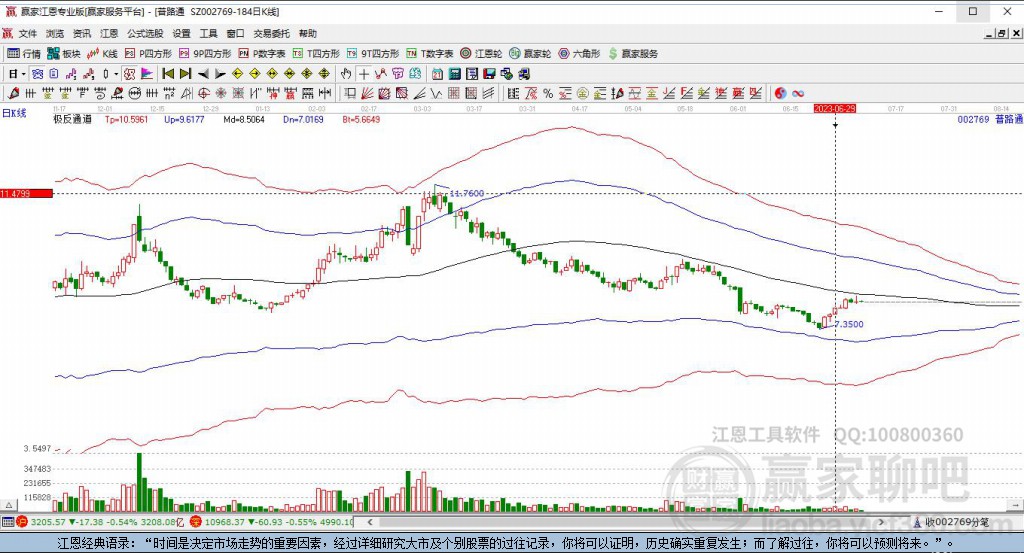The height and width of the screenshot is (553, 1024).
Task: Open the P数字表 tool
Action: point(262,54)
